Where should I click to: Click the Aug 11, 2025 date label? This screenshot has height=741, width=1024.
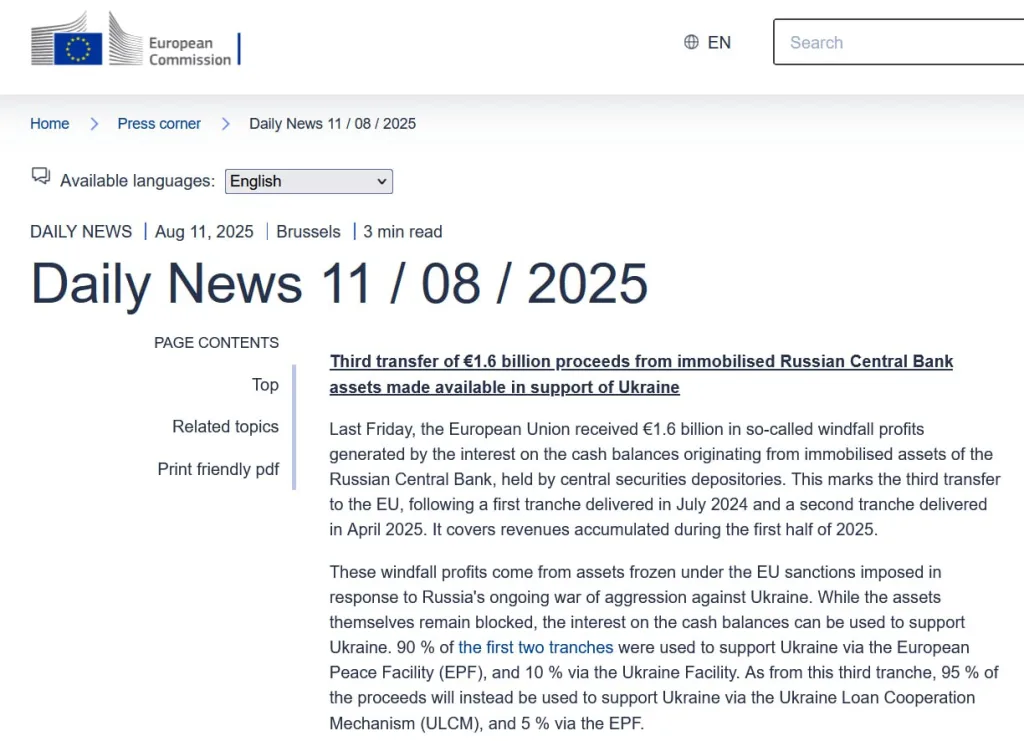(204, 232)
